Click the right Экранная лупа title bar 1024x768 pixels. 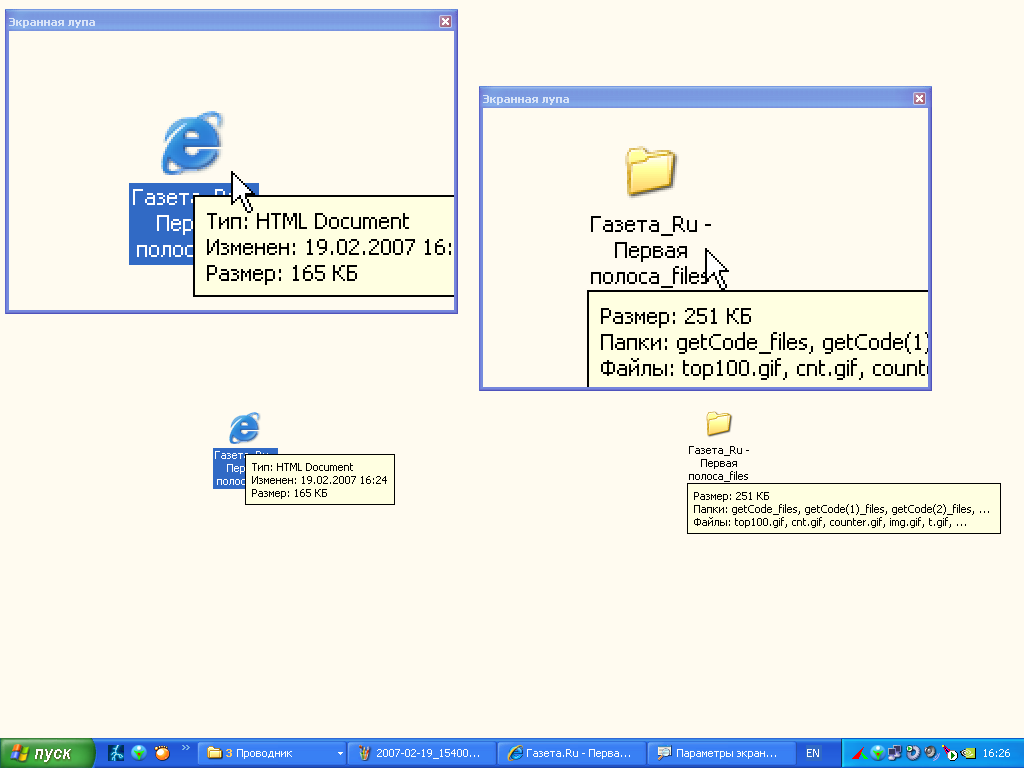(x=700, y=99)
